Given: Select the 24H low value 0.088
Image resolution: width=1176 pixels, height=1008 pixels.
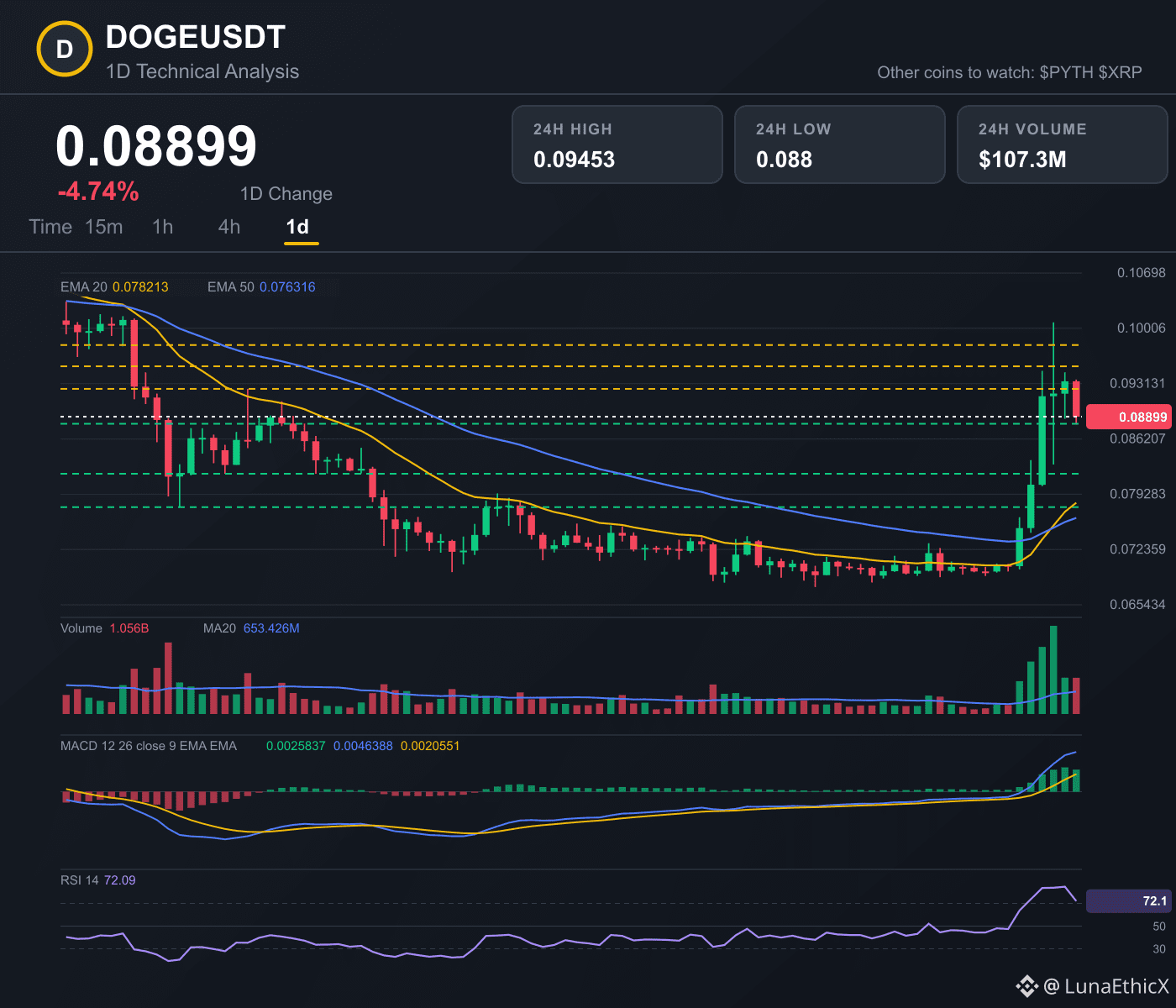Looking at the screenshot, I should pos(785,160).
